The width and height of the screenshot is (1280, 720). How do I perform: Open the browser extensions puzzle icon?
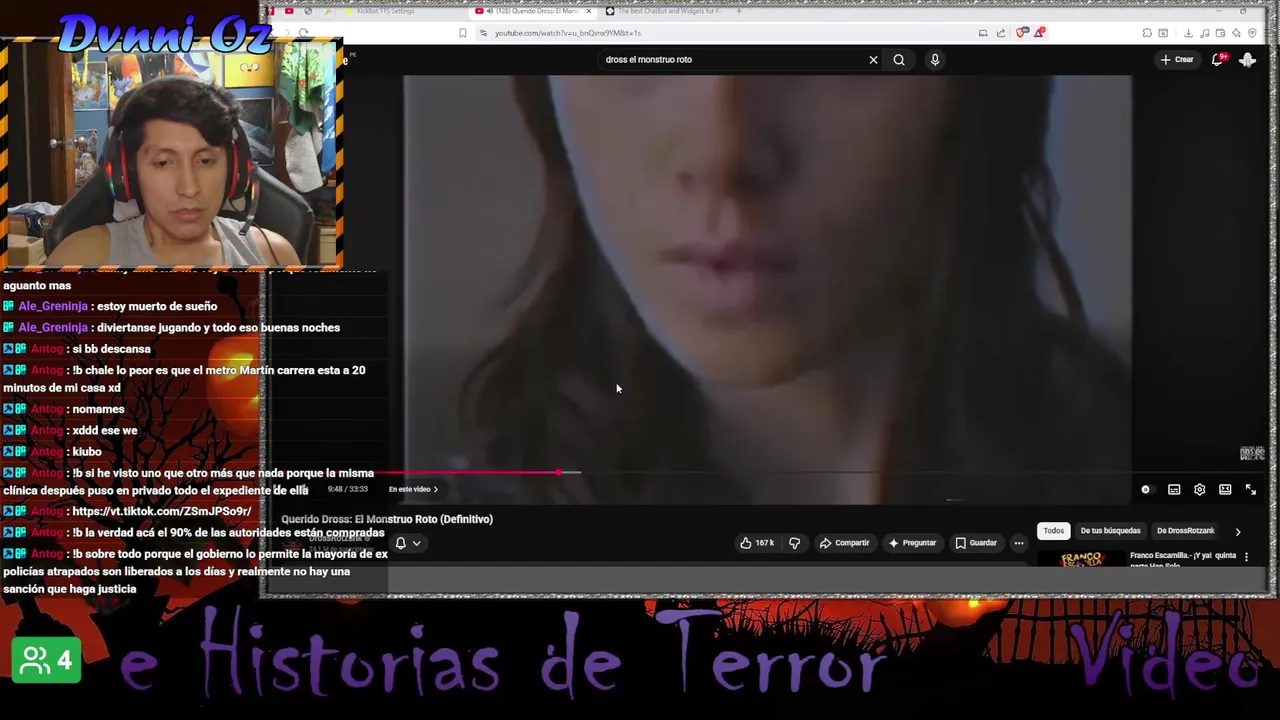tap(1147, 33)
